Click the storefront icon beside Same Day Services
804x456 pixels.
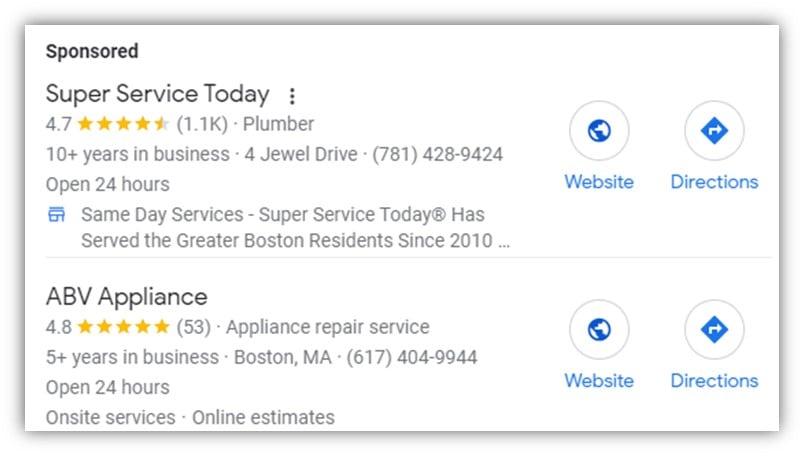(56, 215)
